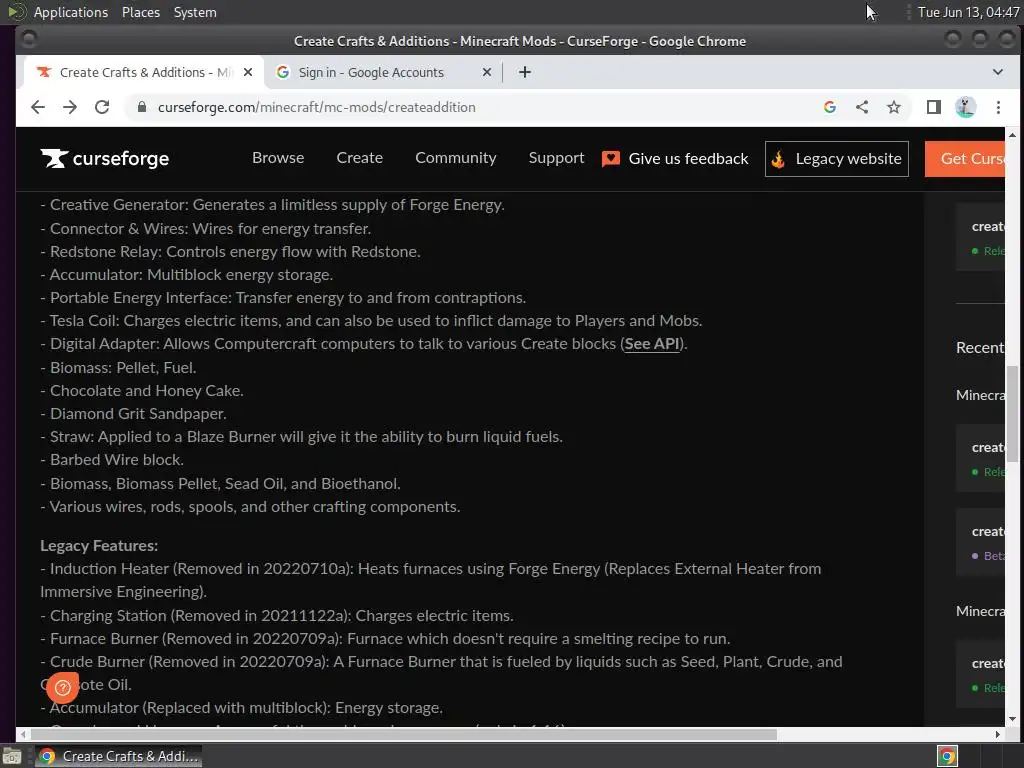The width and height of the screenshot is (1024, 768).
Task: Open a new browser tab
Action: pos(524,72)
